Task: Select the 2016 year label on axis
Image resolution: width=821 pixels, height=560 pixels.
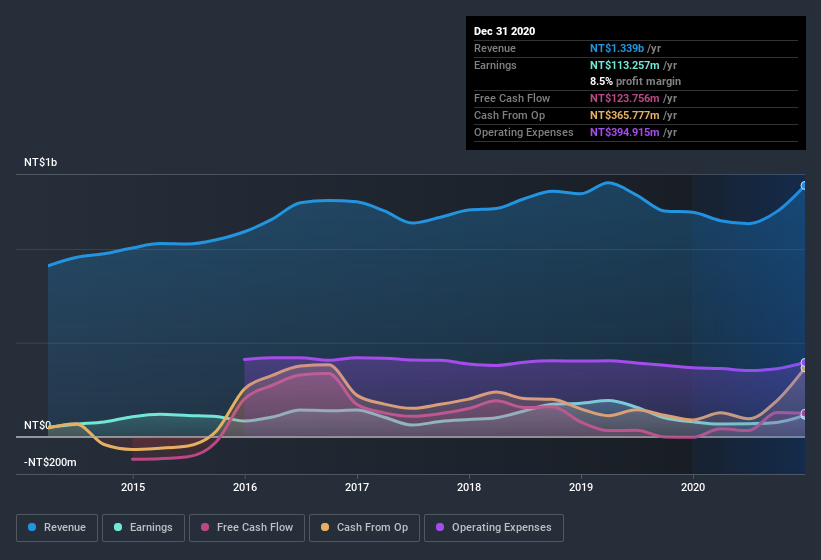Action: [x=245, y=487]
